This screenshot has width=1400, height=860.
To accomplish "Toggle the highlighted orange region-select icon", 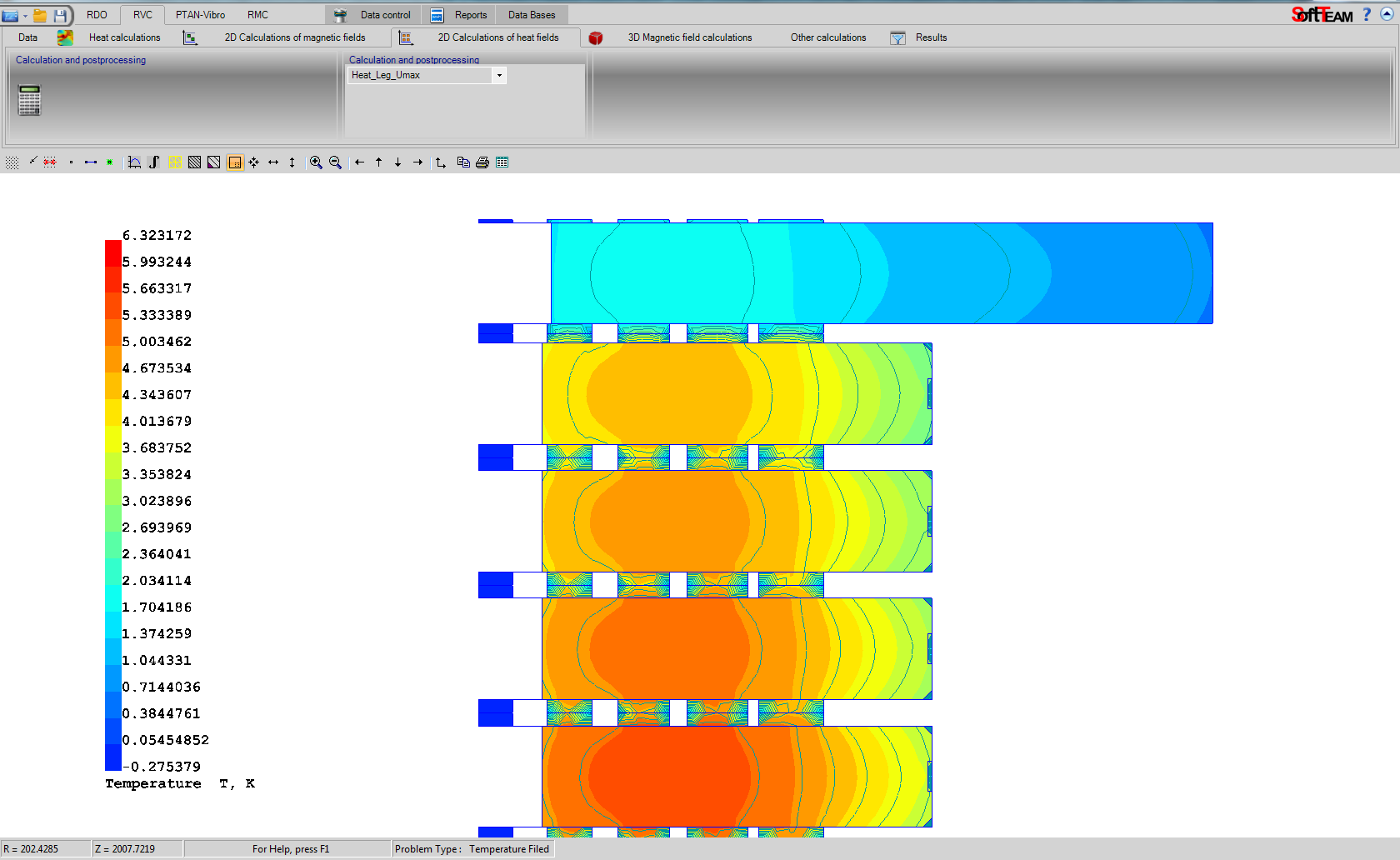I will point(235,162).
